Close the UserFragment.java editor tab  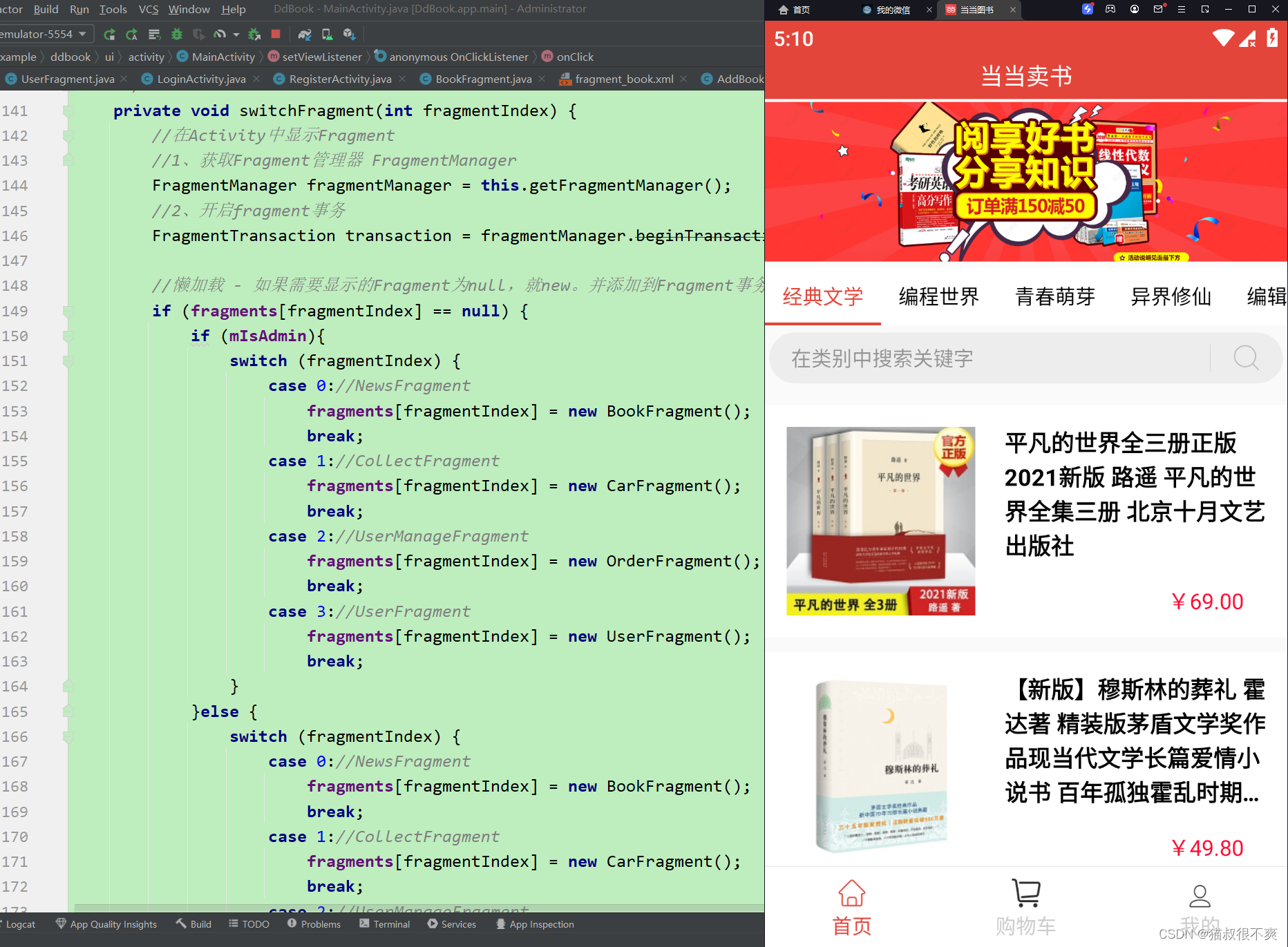tap(124, 79)
